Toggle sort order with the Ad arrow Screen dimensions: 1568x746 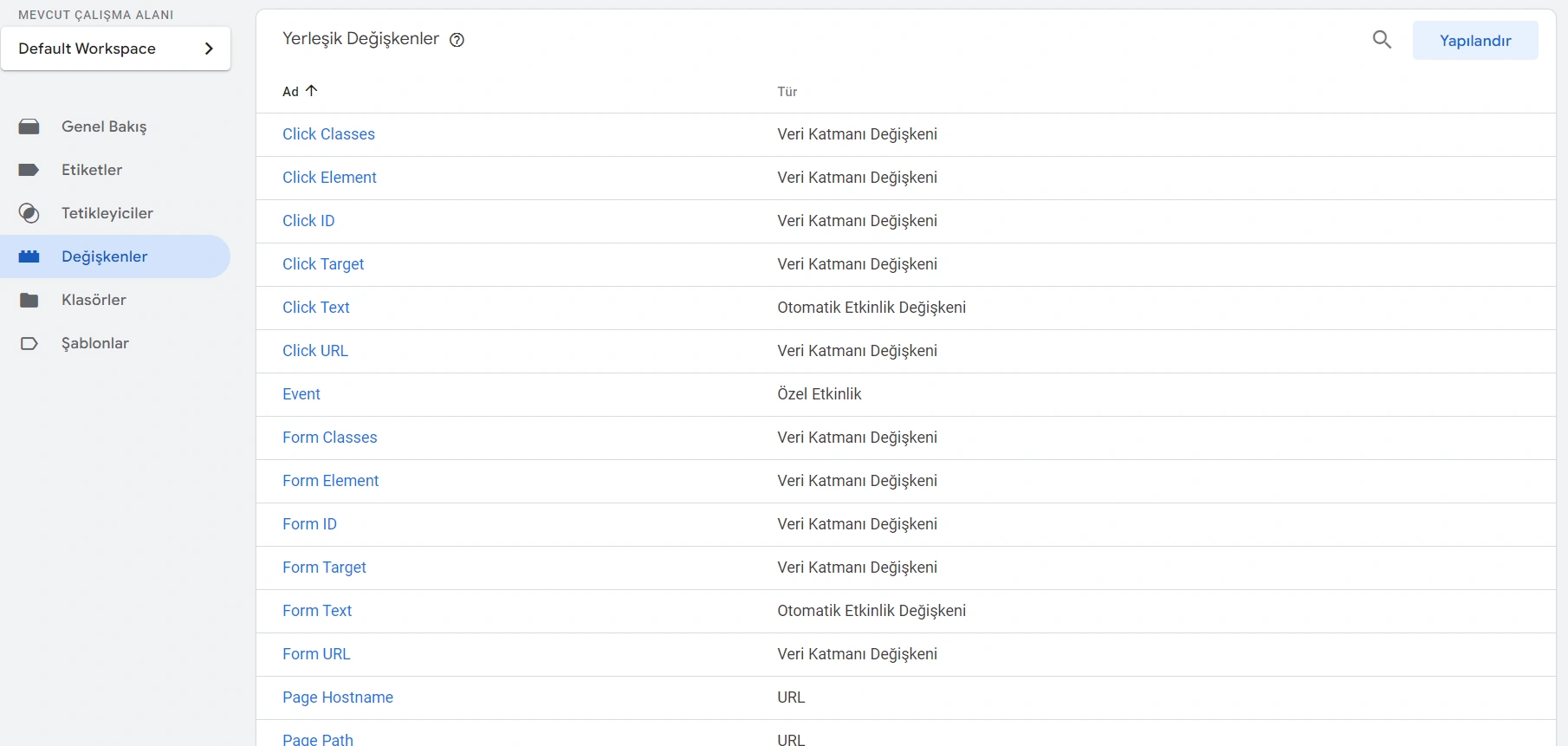312,90
